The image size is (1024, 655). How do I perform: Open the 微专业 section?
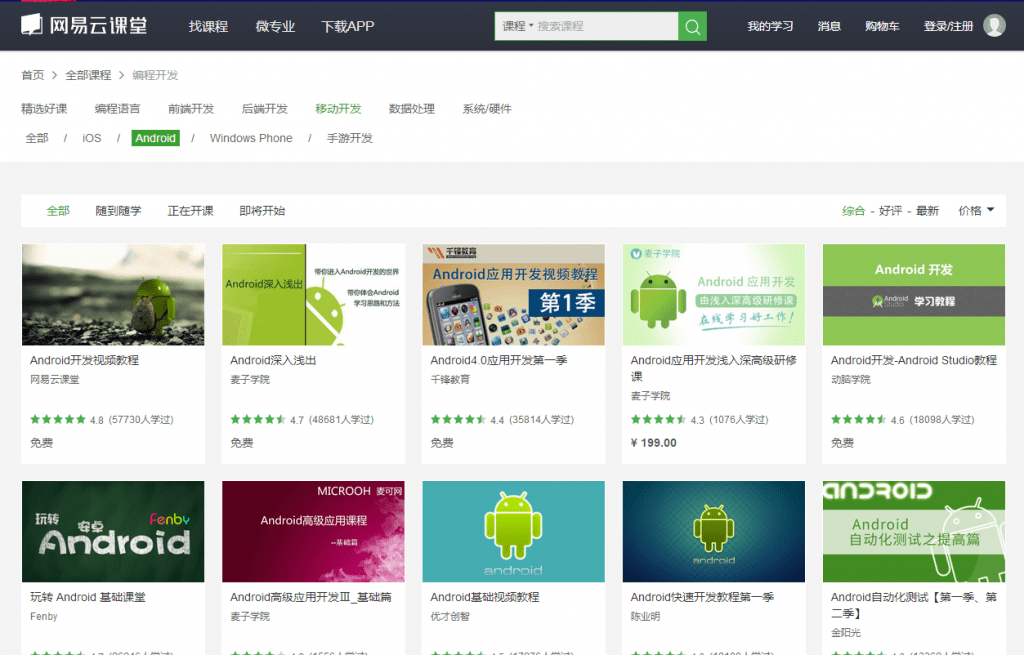(275, 26)
